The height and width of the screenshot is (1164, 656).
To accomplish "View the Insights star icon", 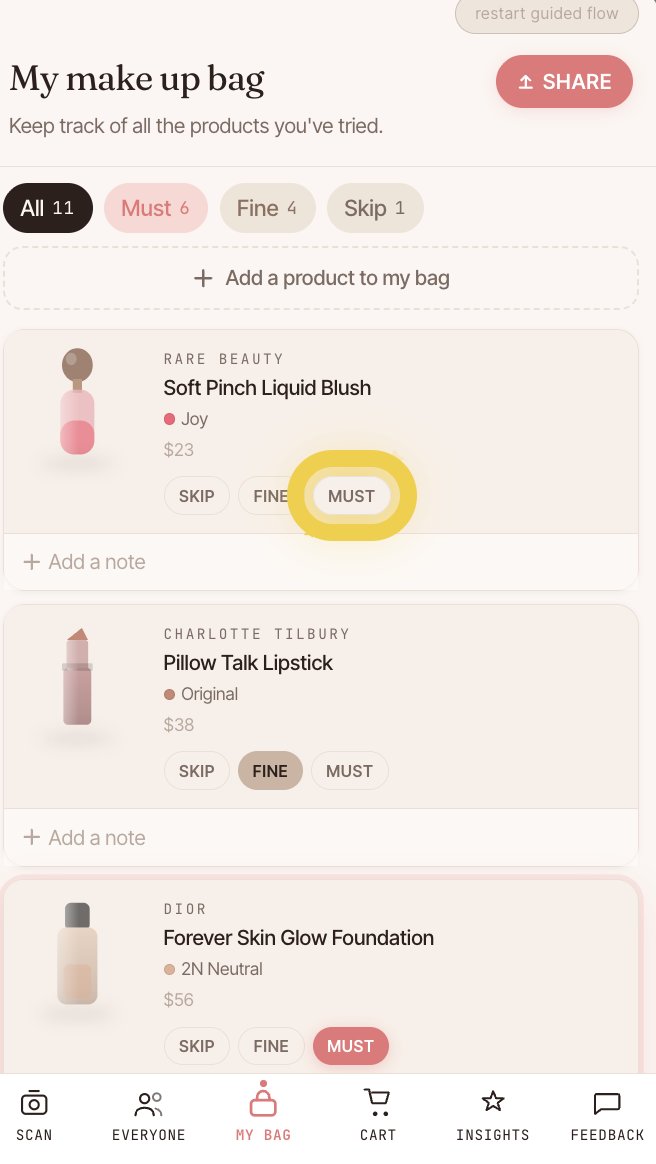I will [x=492, y=1103].
